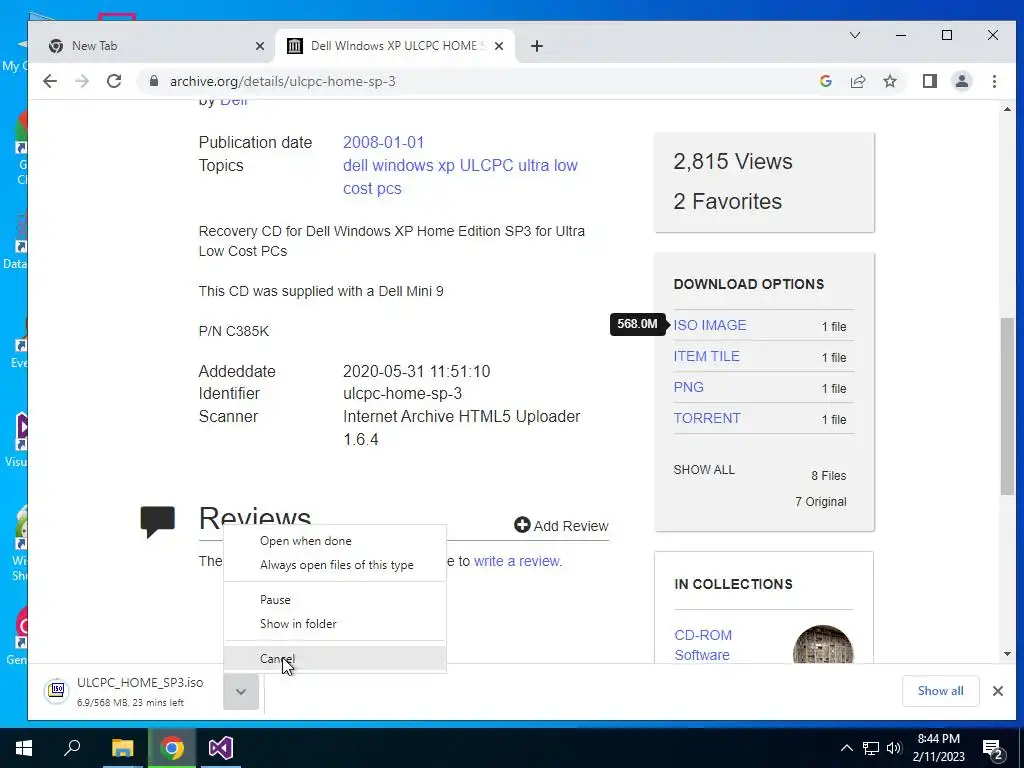
Task: Open the 2008-01-01 publication date link
Action: 383,142
